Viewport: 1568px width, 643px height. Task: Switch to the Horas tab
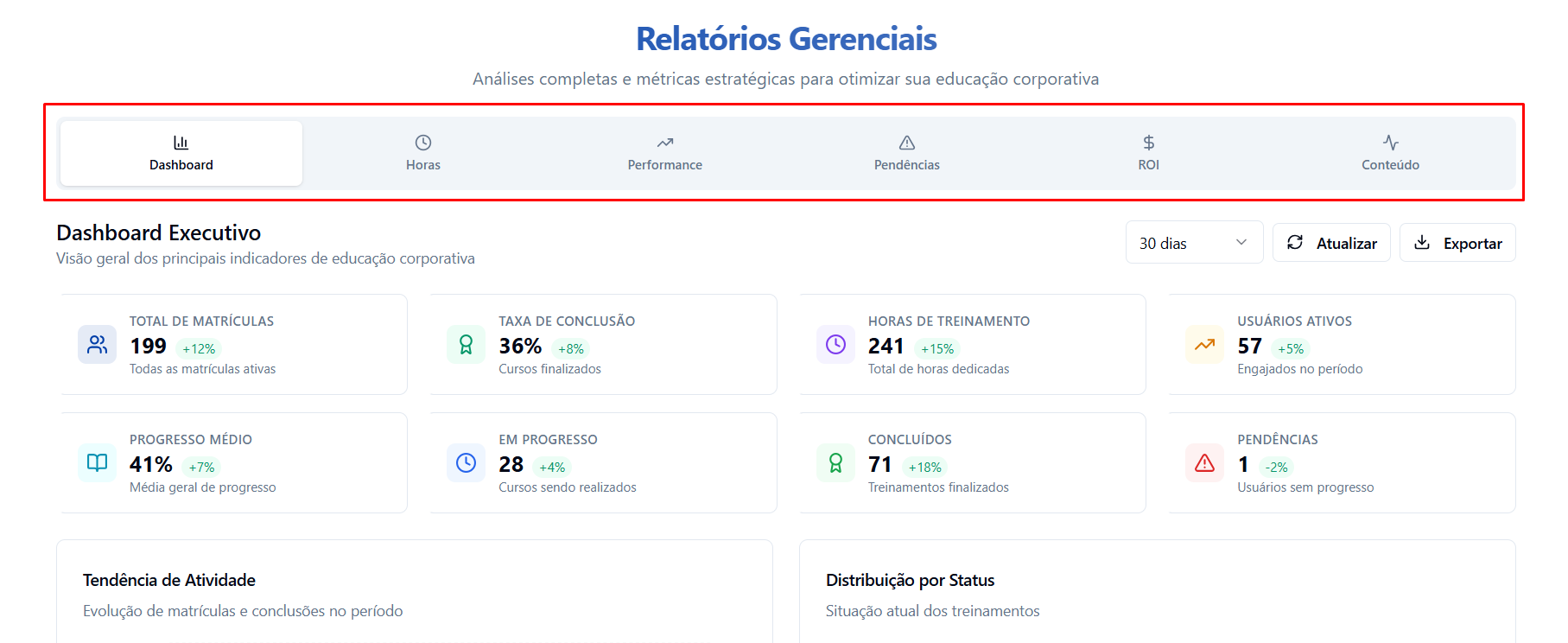(x=423, y=154)
